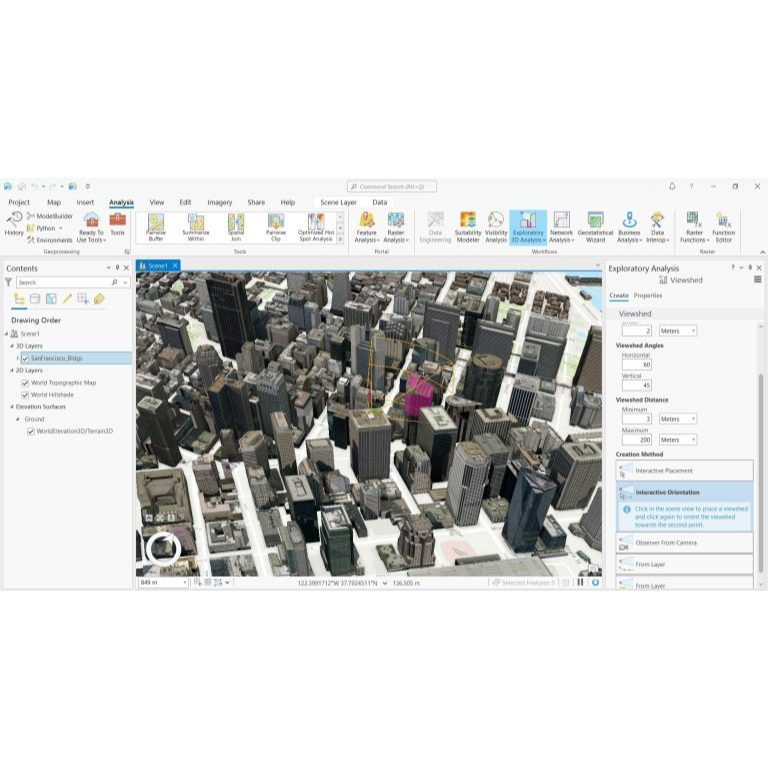Click the Maximum distance field showing 200
The width and height of the screenshot is (768, 768).
point(636,440)
